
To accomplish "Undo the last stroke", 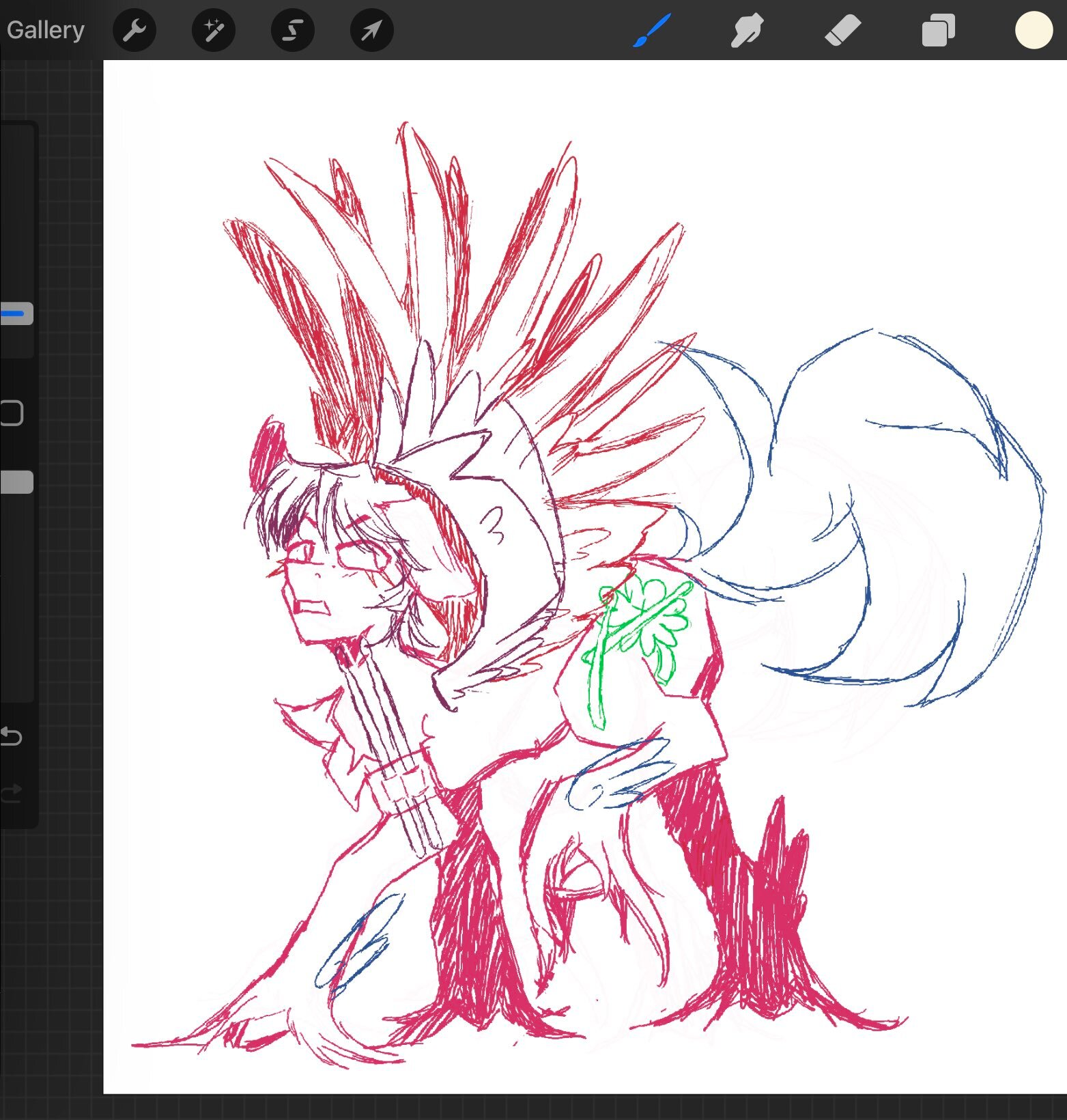I will point(12,736).
